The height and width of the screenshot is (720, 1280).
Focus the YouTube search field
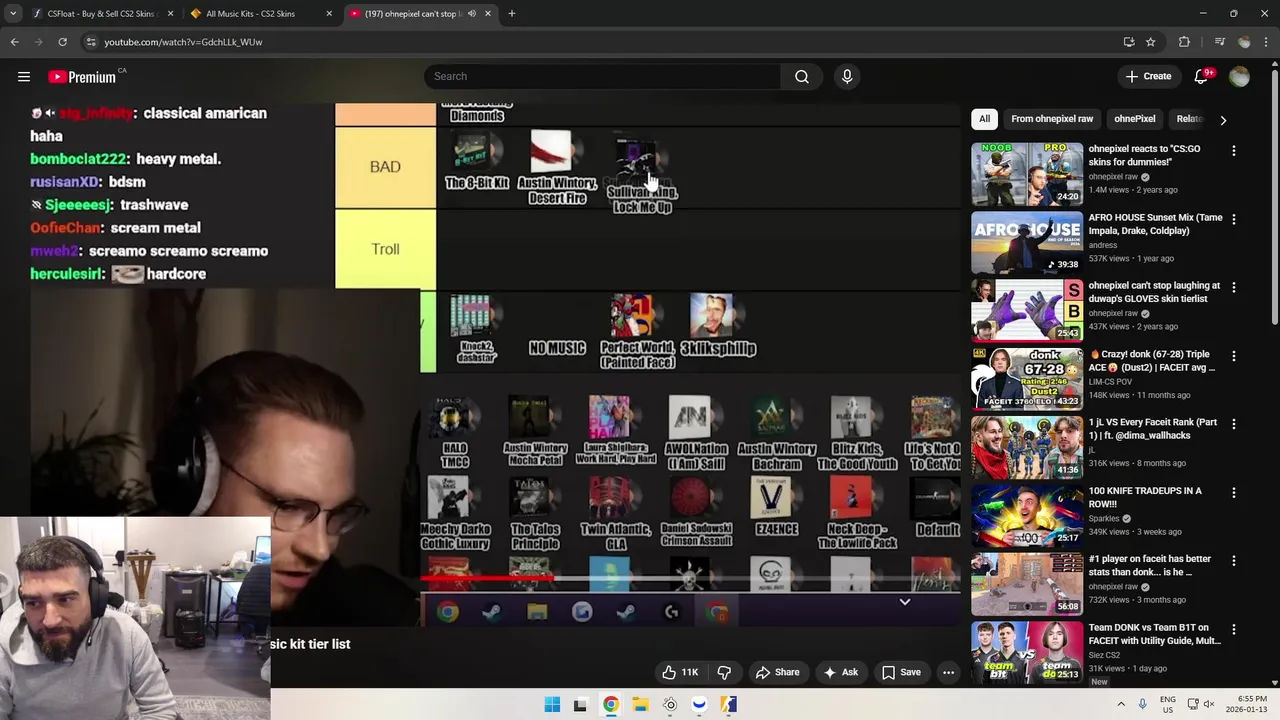coord(602,76)
